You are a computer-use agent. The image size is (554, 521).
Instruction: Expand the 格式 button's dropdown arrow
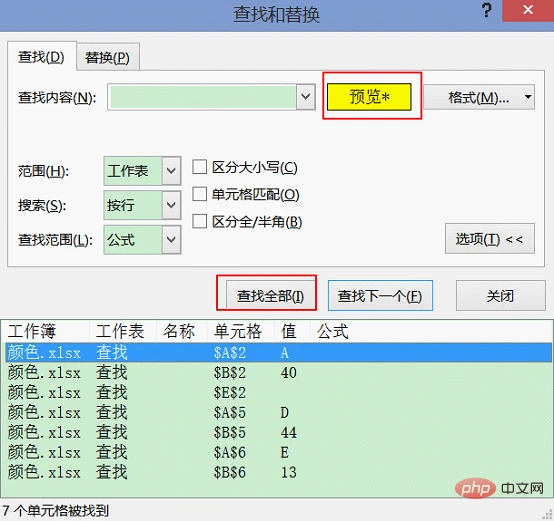pos(528,97)
